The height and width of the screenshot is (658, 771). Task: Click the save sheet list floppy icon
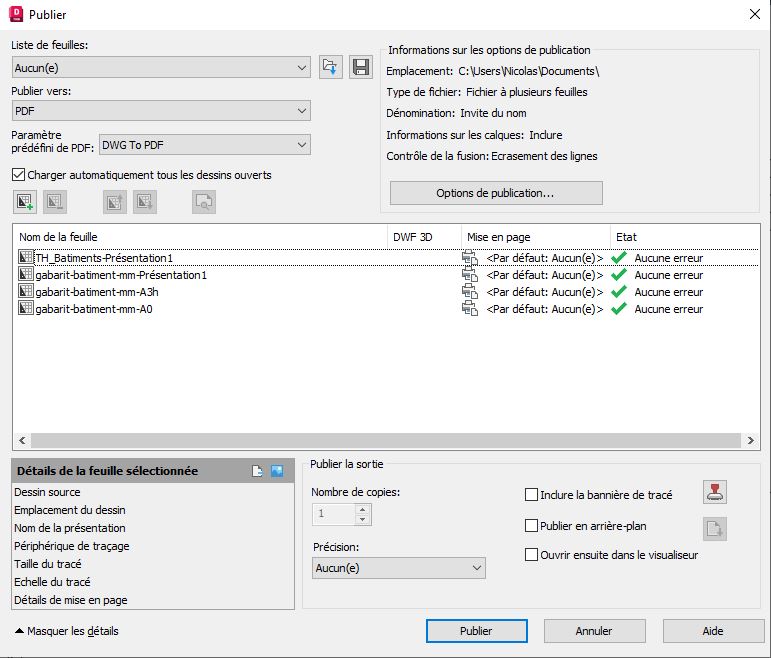pos(360,68)
